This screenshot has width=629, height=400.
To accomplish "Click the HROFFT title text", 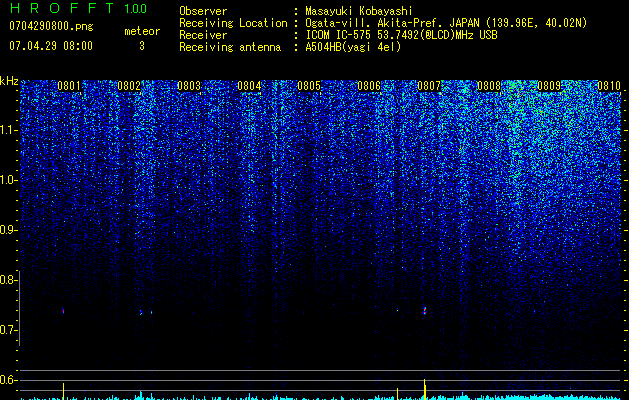I will (x=62, y=8).
